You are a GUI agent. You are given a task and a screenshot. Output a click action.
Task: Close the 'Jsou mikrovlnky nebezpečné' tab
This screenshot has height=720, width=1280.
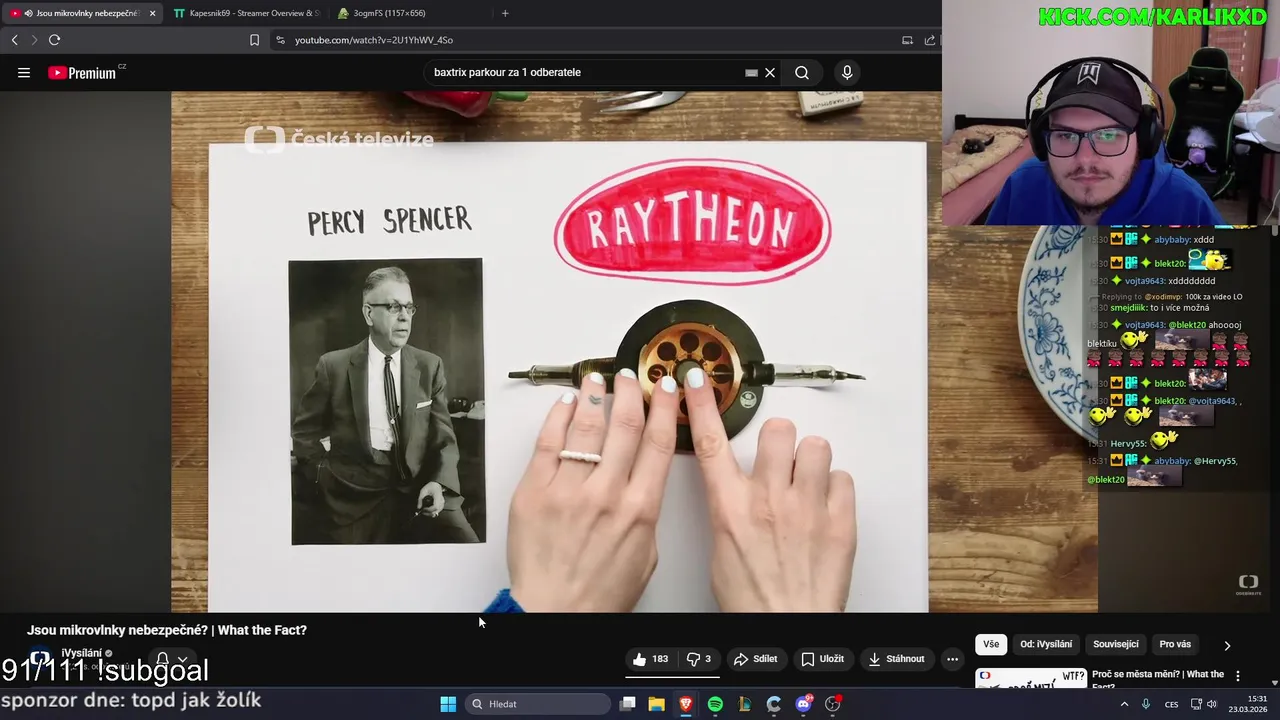pos(153,13)
